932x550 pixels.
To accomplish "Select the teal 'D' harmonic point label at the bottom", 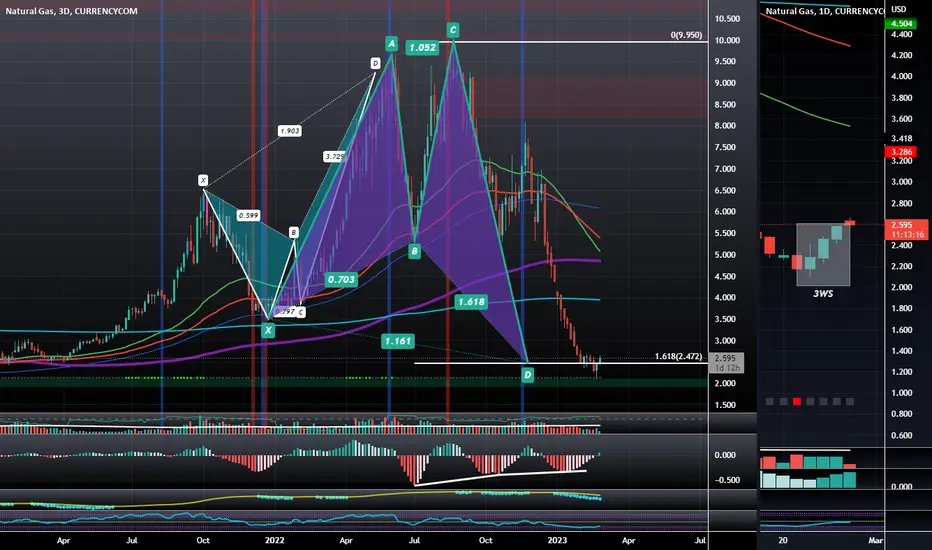I will tap(527, 375).
